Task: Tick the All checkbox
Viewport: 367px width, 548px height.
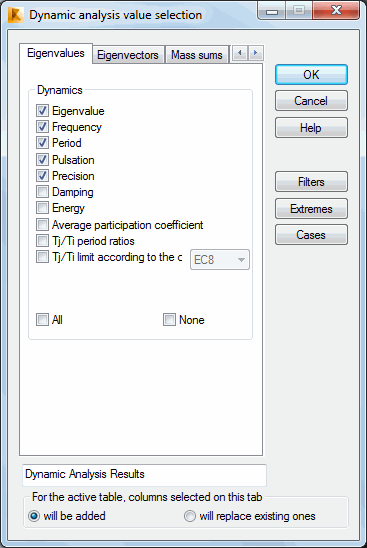Action: (42, 319)
